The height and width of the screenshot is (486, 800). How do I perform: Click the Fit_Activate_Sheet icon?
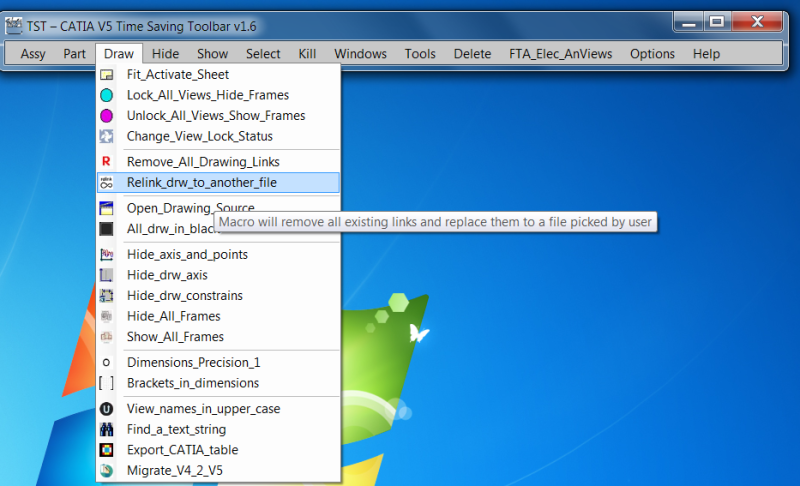[x=107, y=75]
